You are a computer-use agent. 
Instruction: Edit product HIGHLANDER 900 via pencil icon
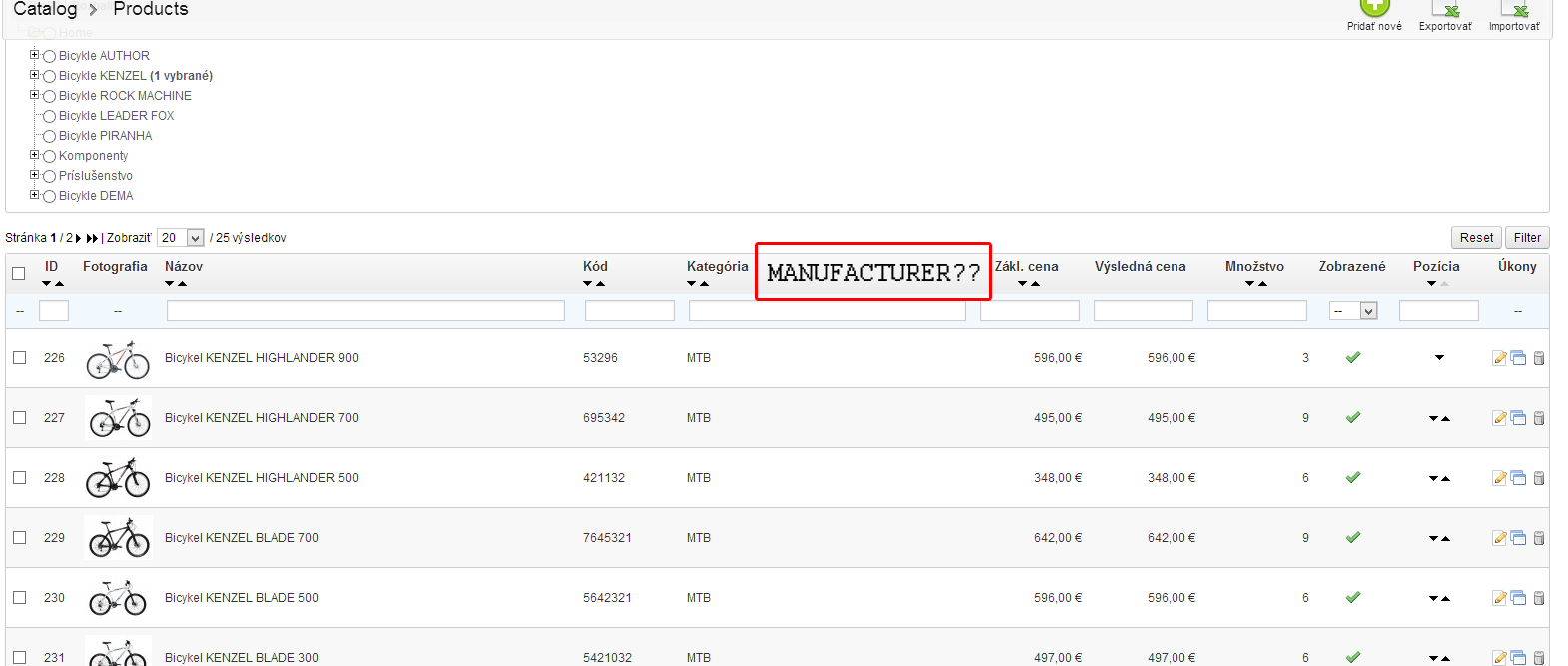(1499, 358)
